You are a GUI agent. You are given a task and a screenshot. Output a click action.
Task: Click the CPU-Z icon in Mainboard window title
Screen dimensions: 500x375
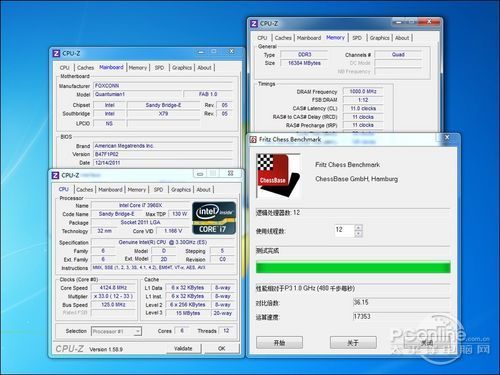coord(56,53)
